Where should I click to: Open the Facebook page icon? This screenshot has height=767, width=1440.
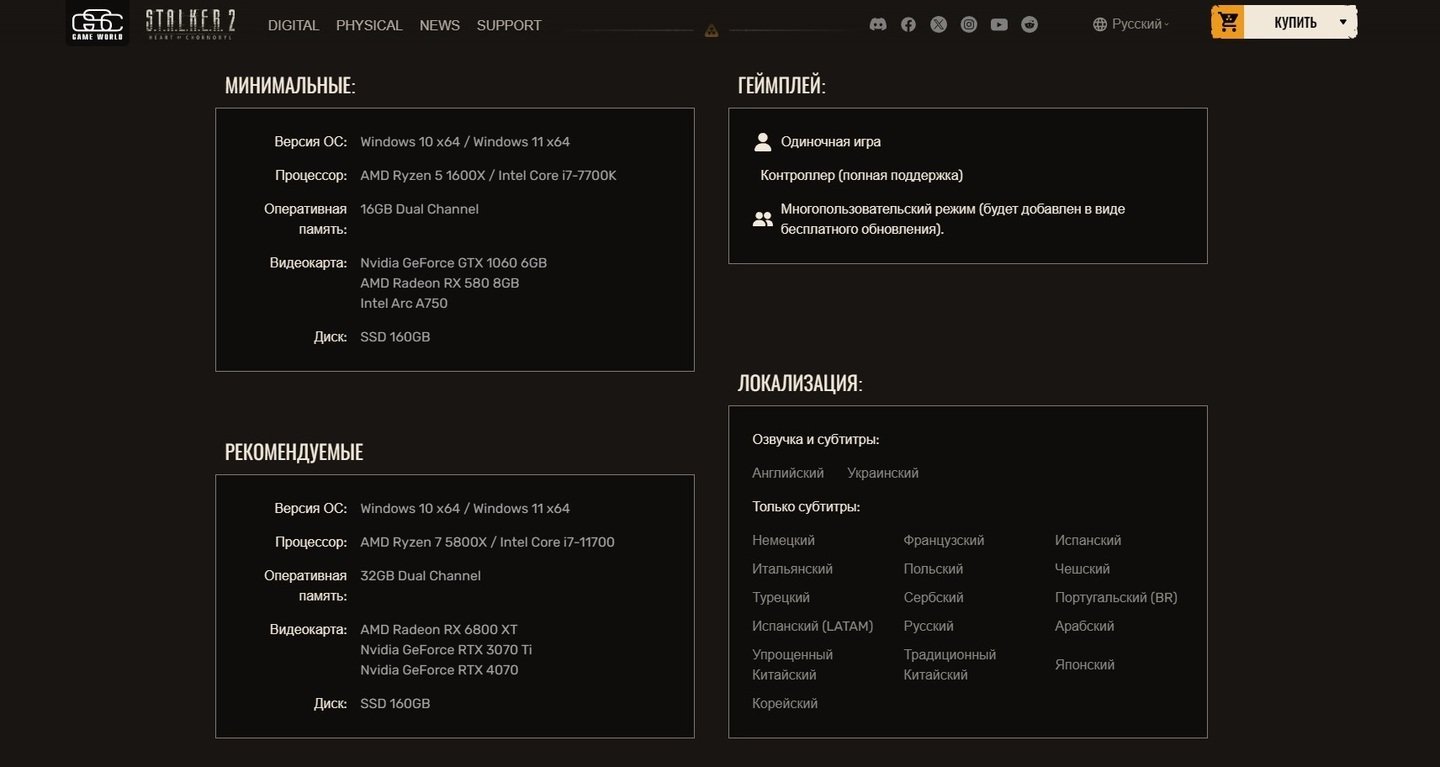908,24
